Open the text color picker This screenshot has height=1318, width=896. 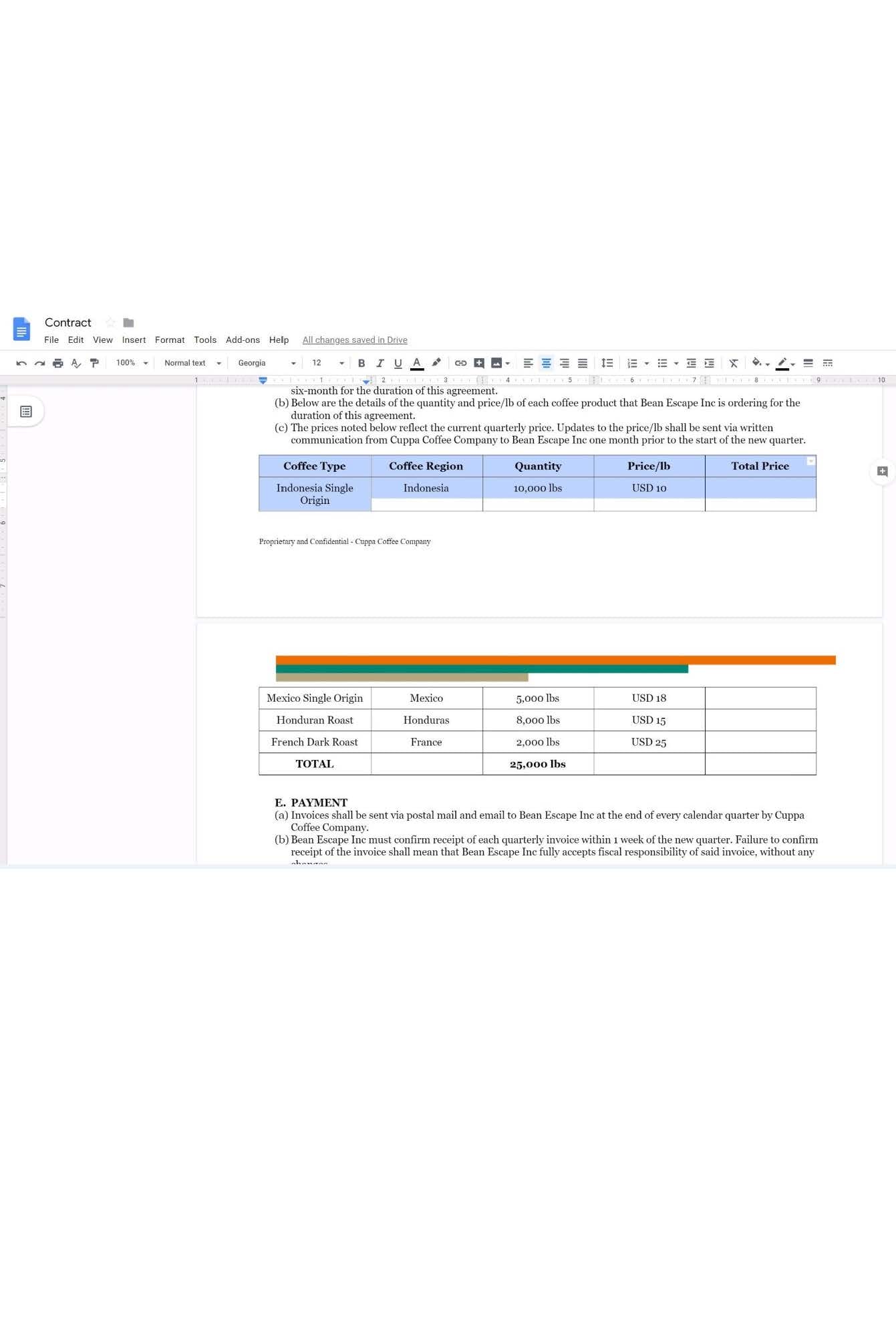(x=416, y=363)
